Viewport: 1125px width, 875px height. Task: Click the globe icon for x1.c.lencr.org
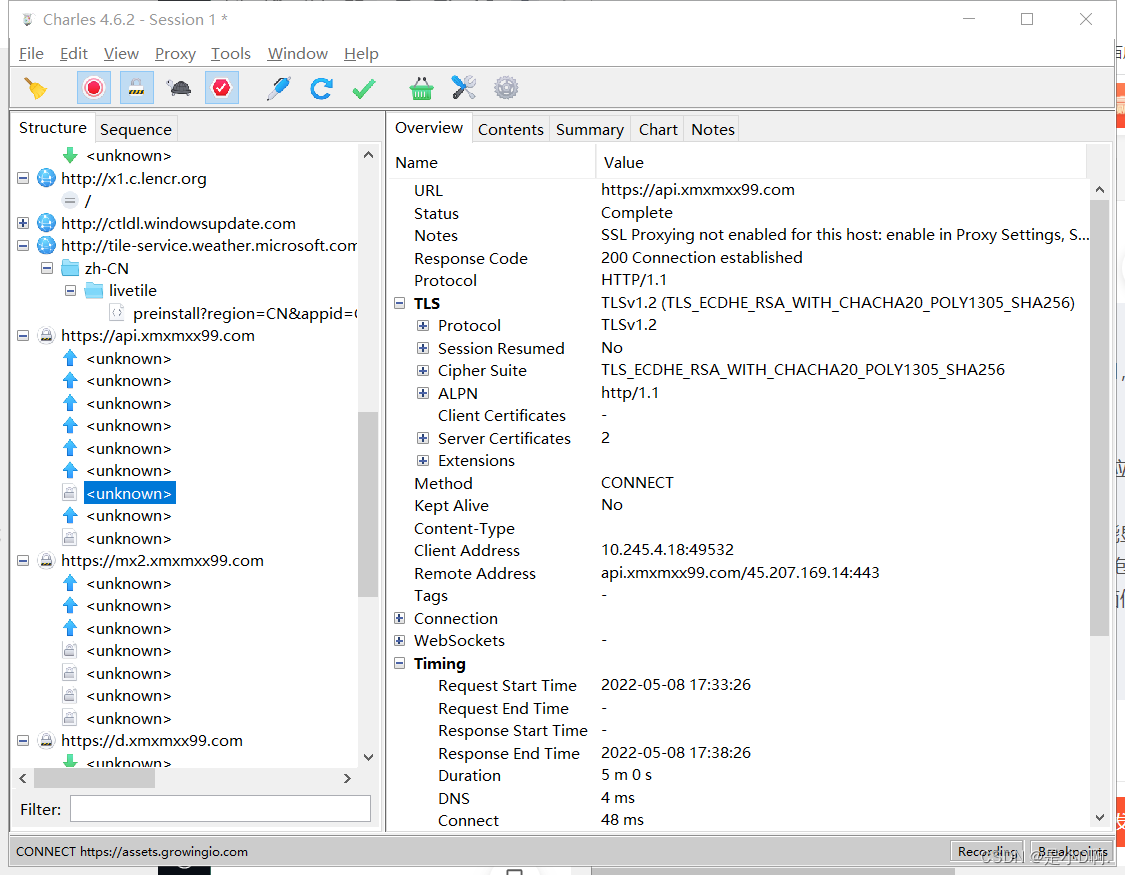46,178
